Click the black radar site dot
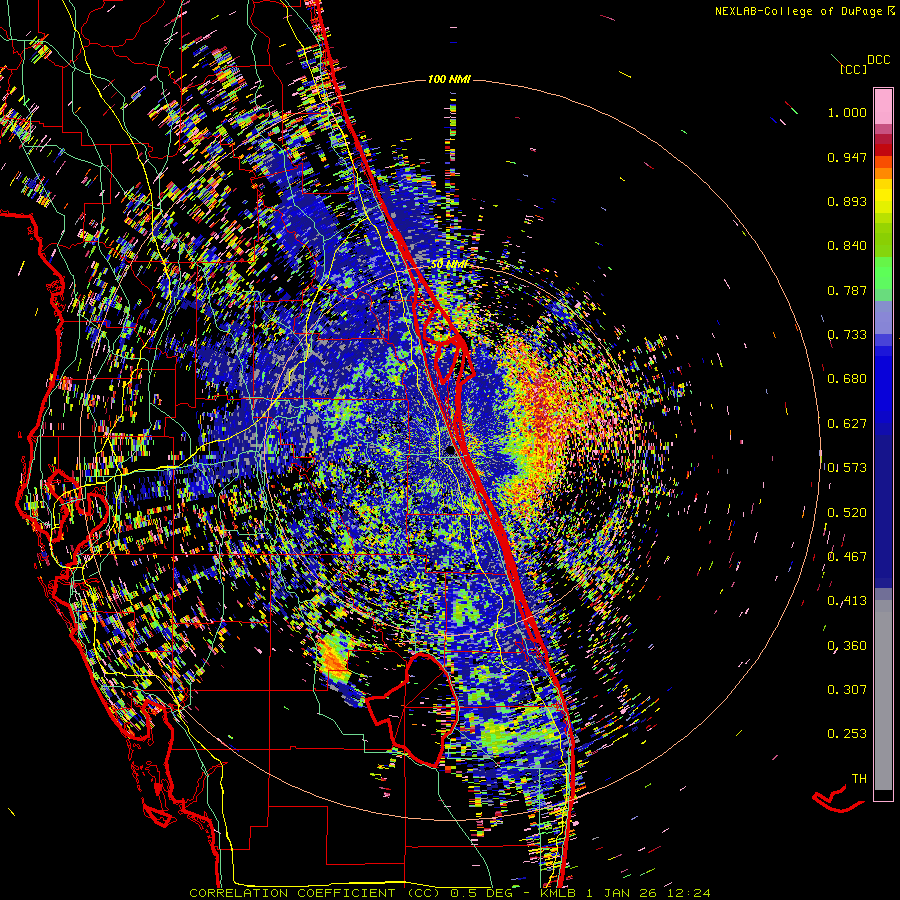 click(450, 451)
